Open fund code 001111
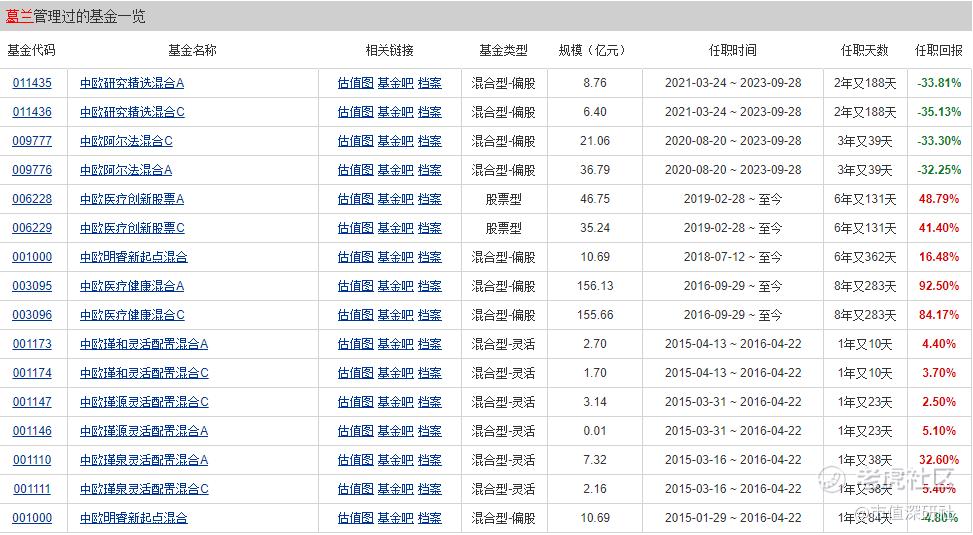 32,488
